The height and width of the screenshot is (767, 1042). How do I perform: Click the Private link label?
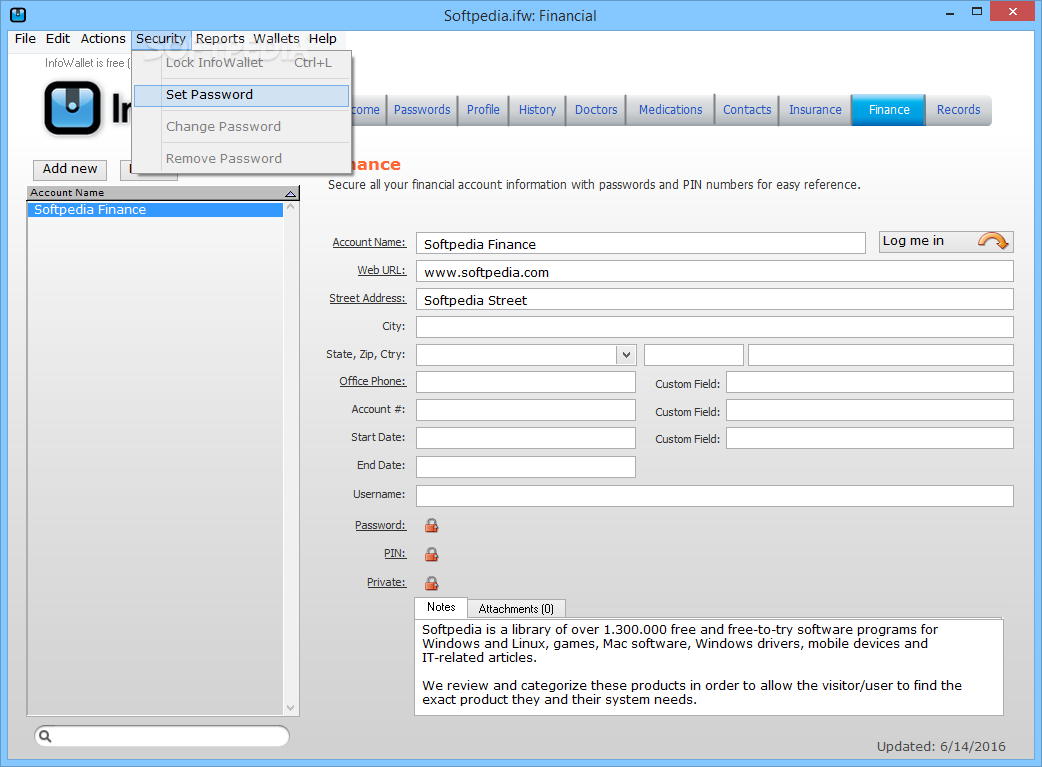tap(386, 583)
